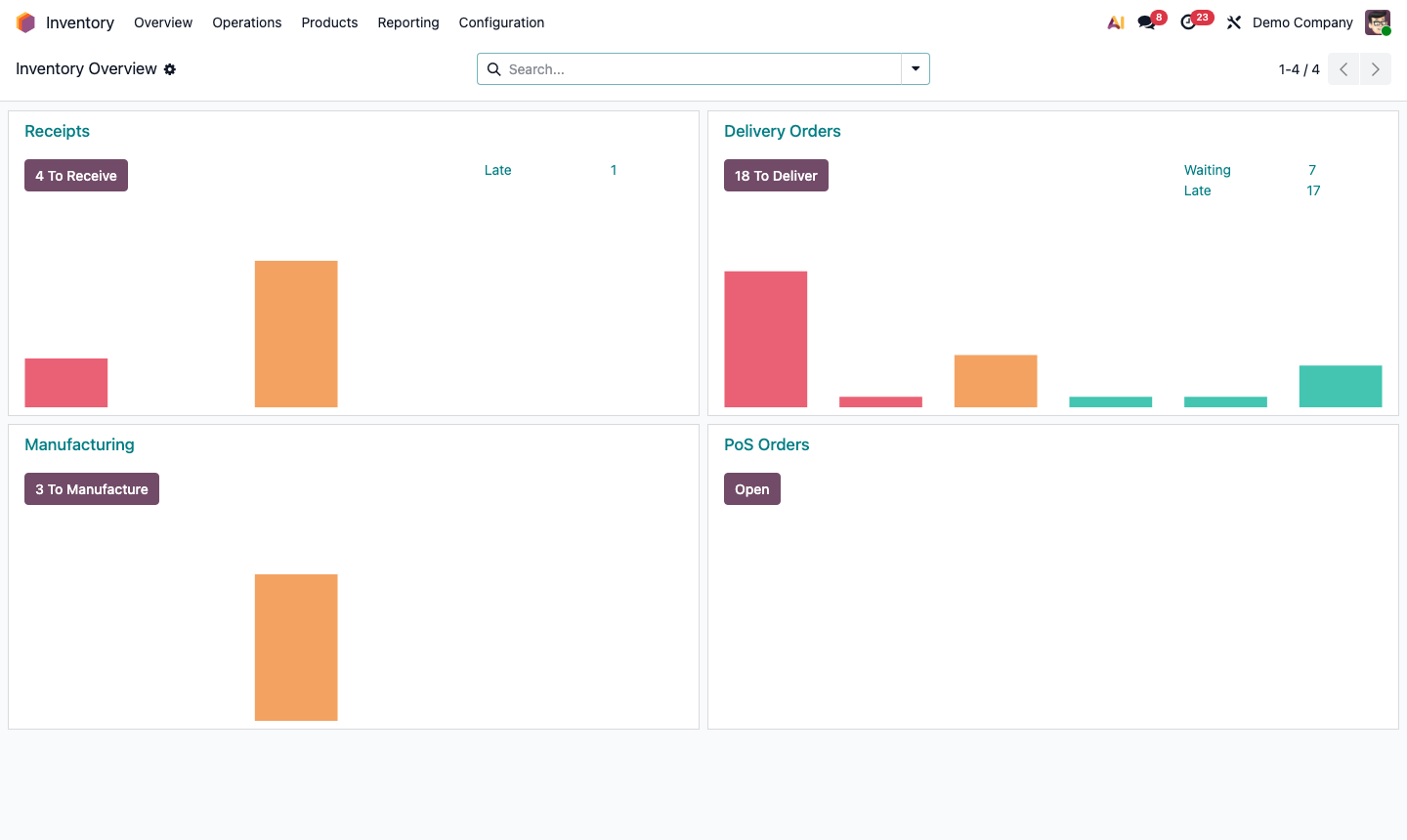Open the Open button under PoS Orders

[751, 488]
